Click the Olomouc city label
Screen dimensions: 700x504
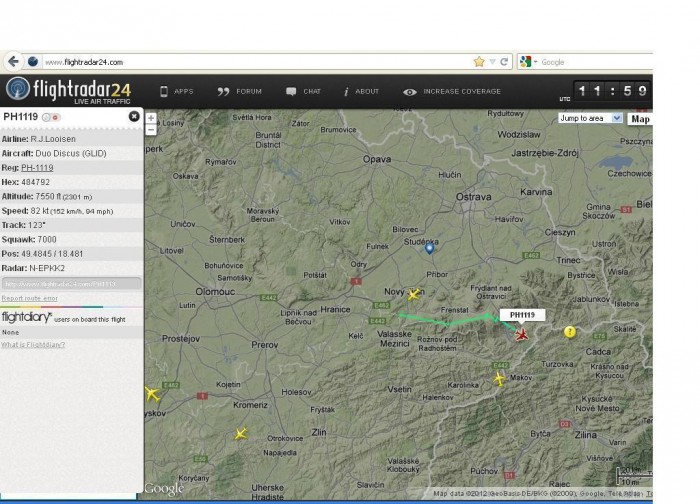point(215,292)
